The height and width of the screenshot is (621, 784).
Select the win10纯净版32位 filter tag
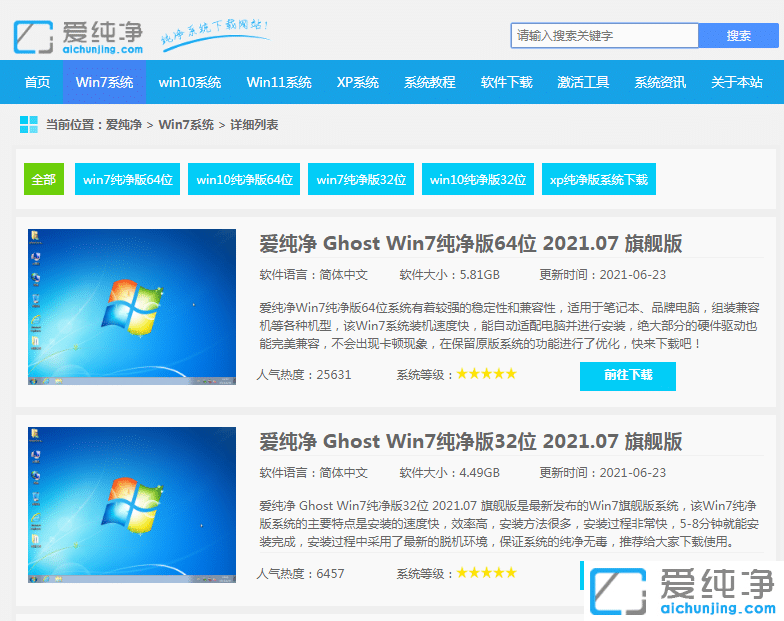point(478,179)
